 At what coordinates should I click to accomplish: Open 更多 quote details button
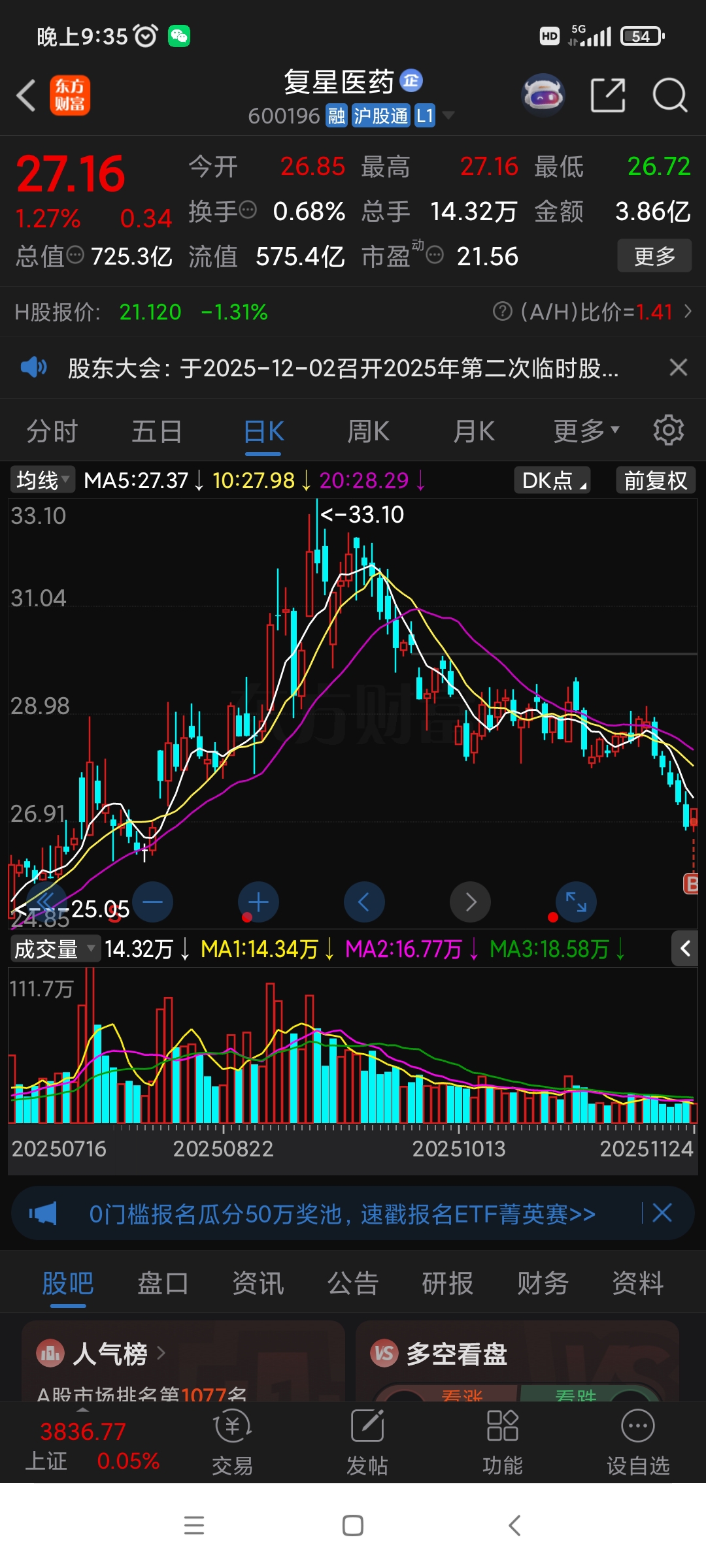pos(654,256)
